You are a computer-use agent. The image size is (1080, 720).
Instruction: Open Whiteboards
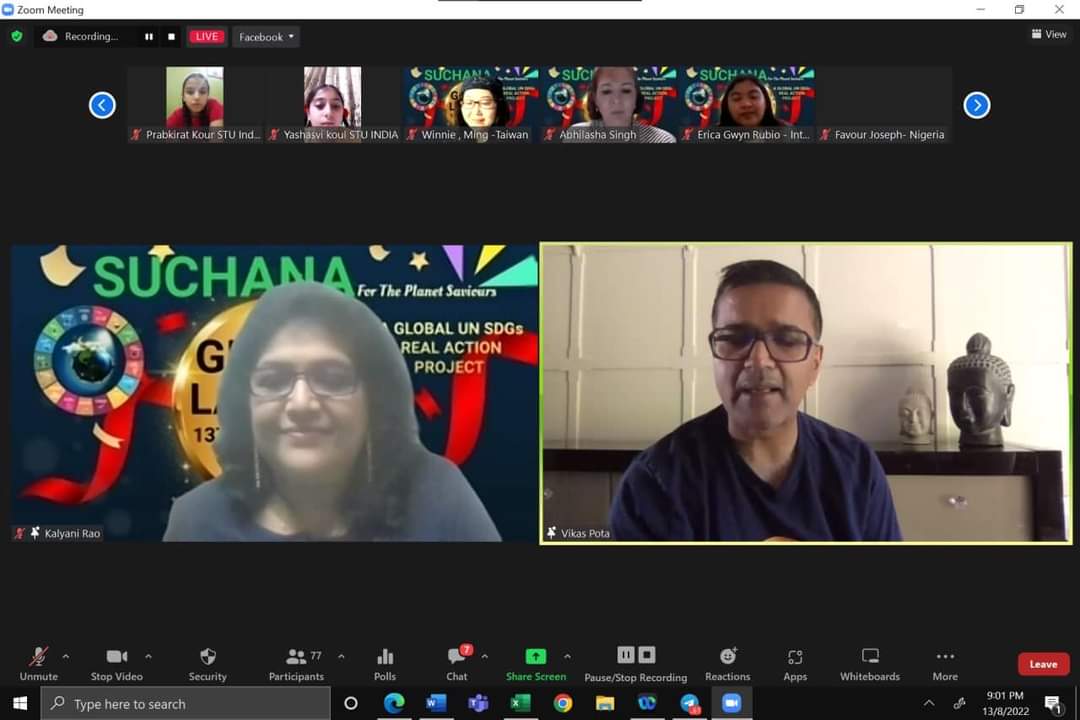pyautogui.click(x=870, y=664)
